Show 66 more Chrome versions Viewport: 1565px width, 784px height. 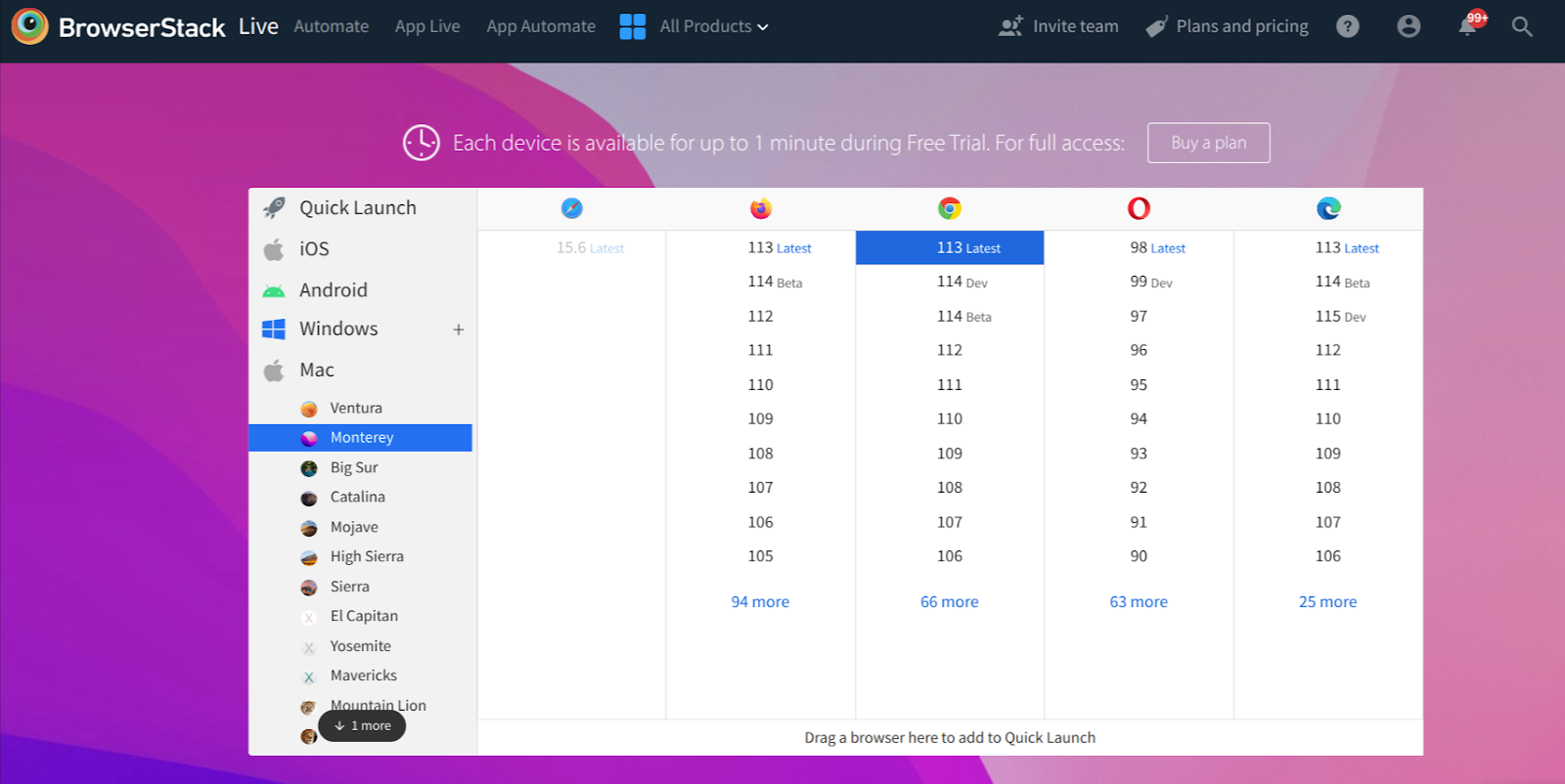pos(950,602)
